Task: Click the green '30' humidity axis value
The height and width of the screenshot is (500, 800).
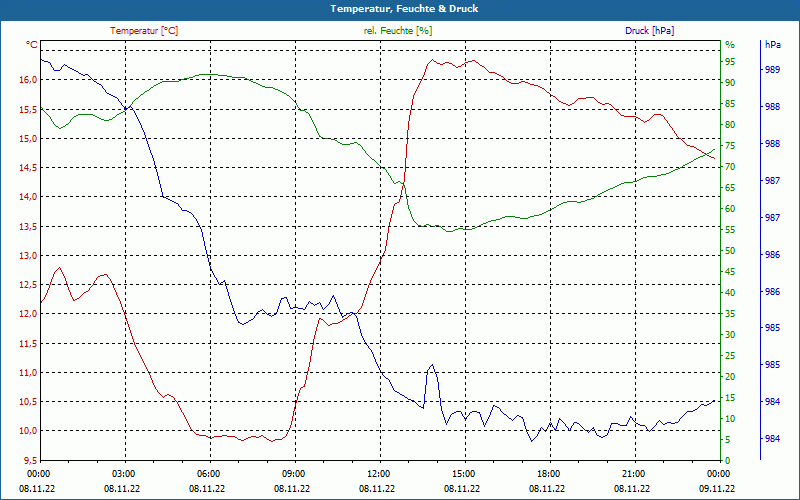Action: coord(730,334)
